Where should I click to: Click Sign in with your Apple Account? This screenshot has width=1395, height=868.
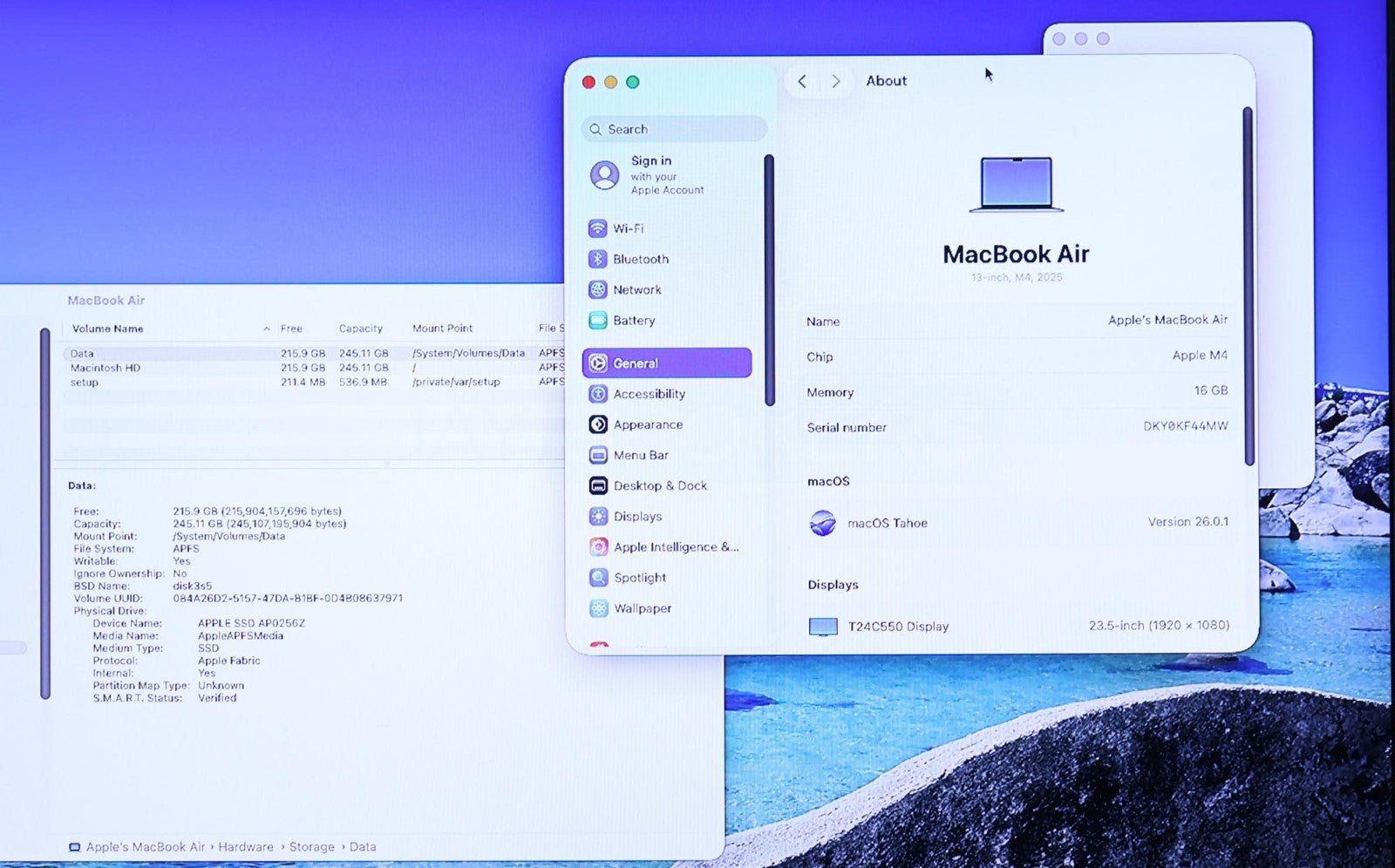click(x=666, y=175)
